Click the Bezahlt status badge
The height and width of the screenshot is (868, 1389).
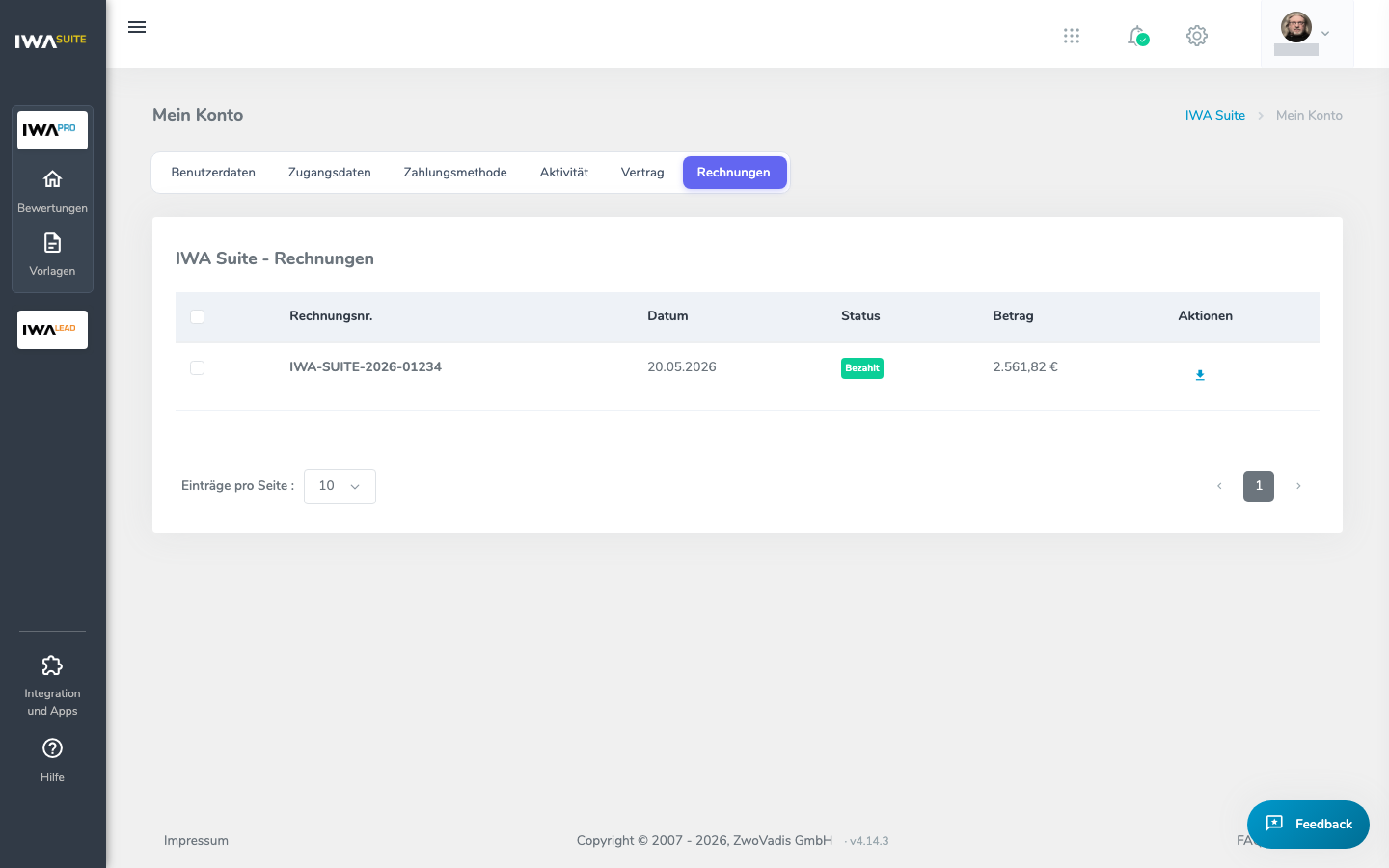point(862,368)
